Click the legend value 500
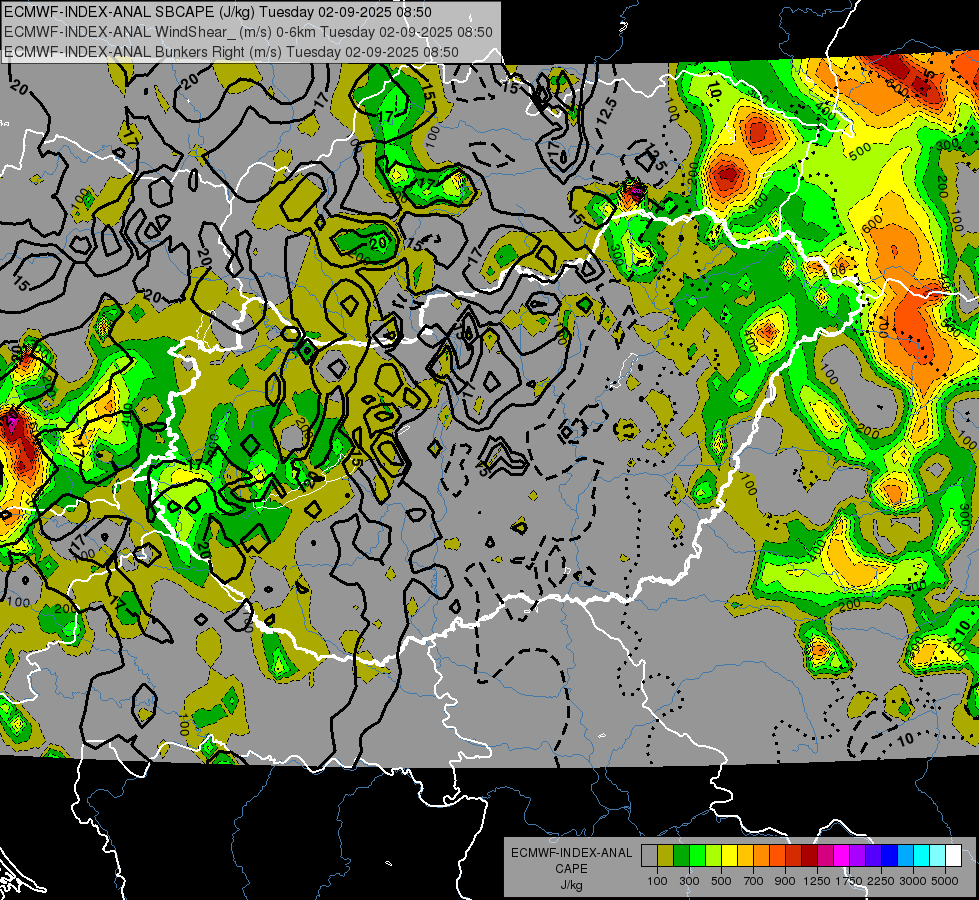The image size is (979, 900). (x=721, y=881)
